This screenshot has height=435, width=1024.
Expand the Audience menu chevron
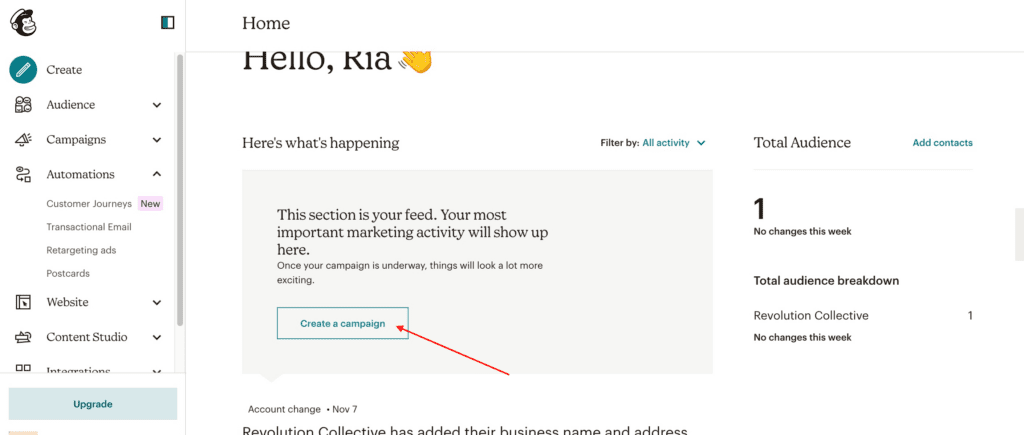point(157,105)
